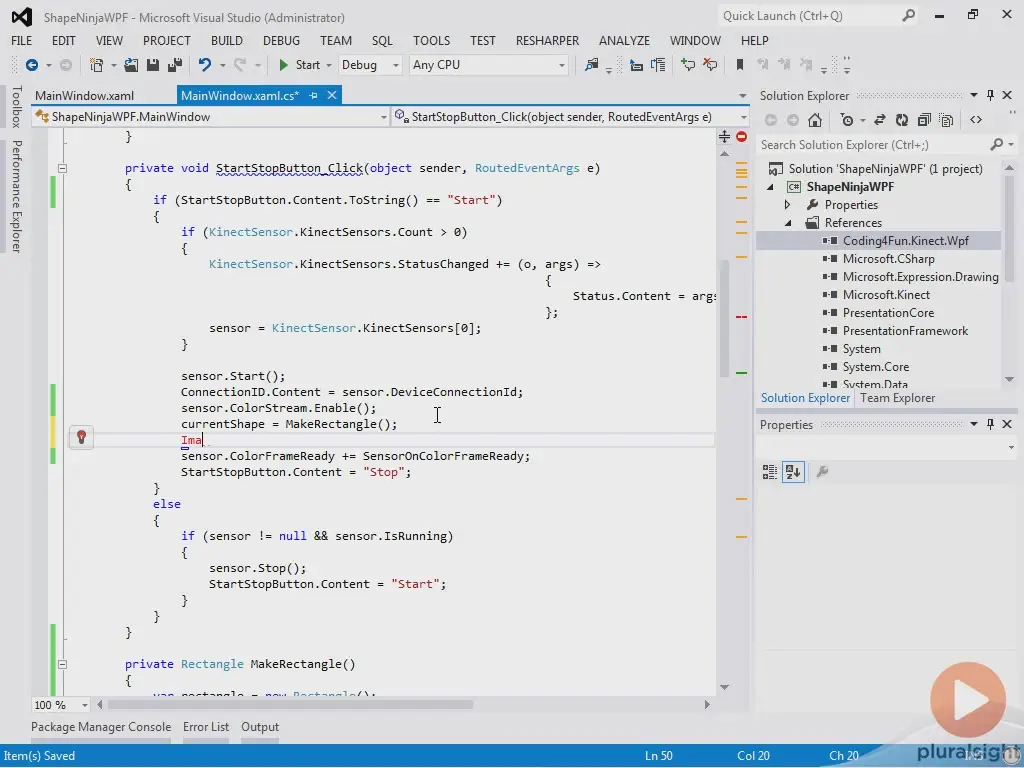Screen dimensions: 1024x768
Task: Switch to the MainWindow.xaml tab
Action: pyautogui.click(x=84, y=95)
